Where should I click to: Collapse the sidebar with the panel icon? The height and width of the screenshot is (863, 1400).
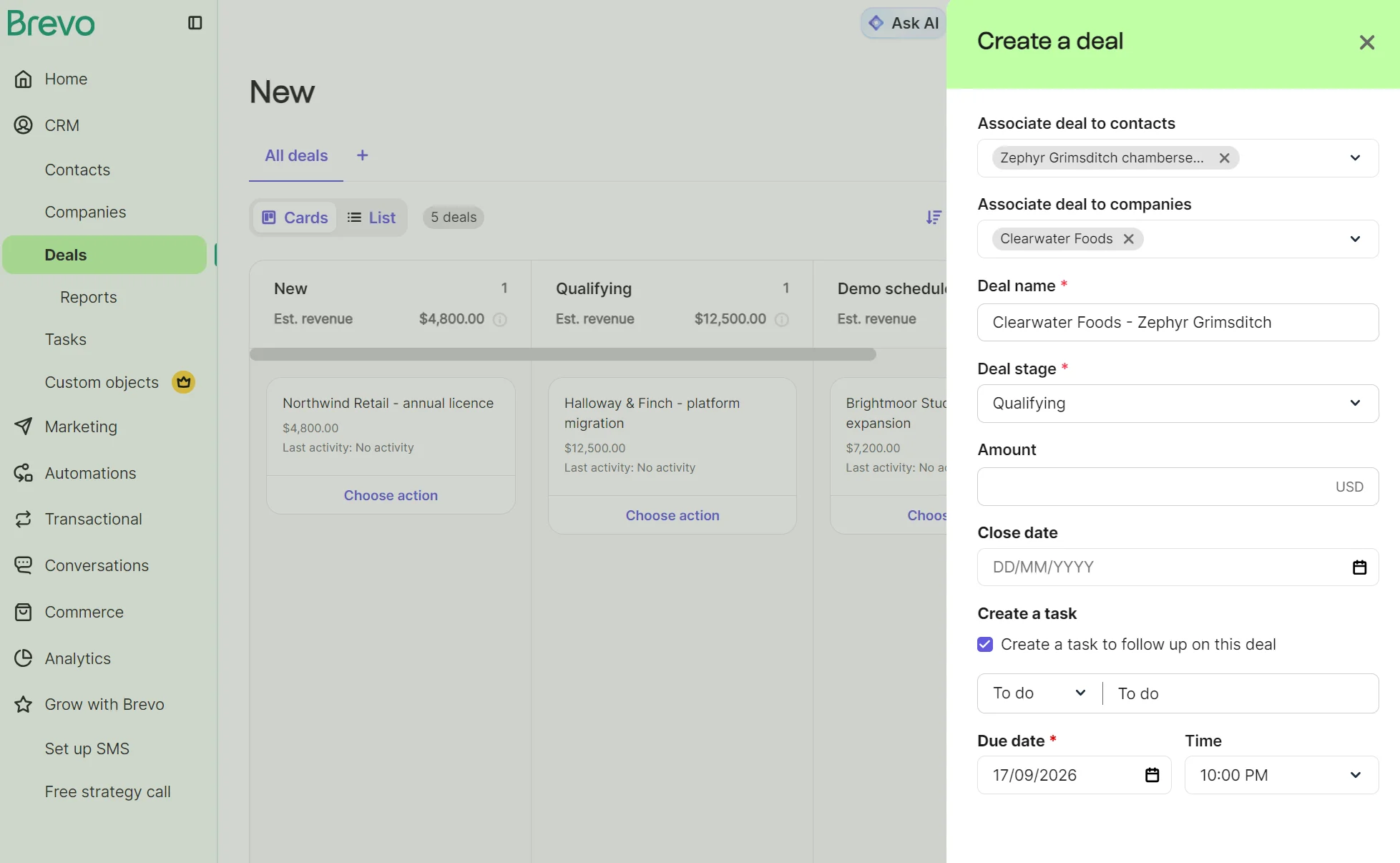tap(195, 23)
